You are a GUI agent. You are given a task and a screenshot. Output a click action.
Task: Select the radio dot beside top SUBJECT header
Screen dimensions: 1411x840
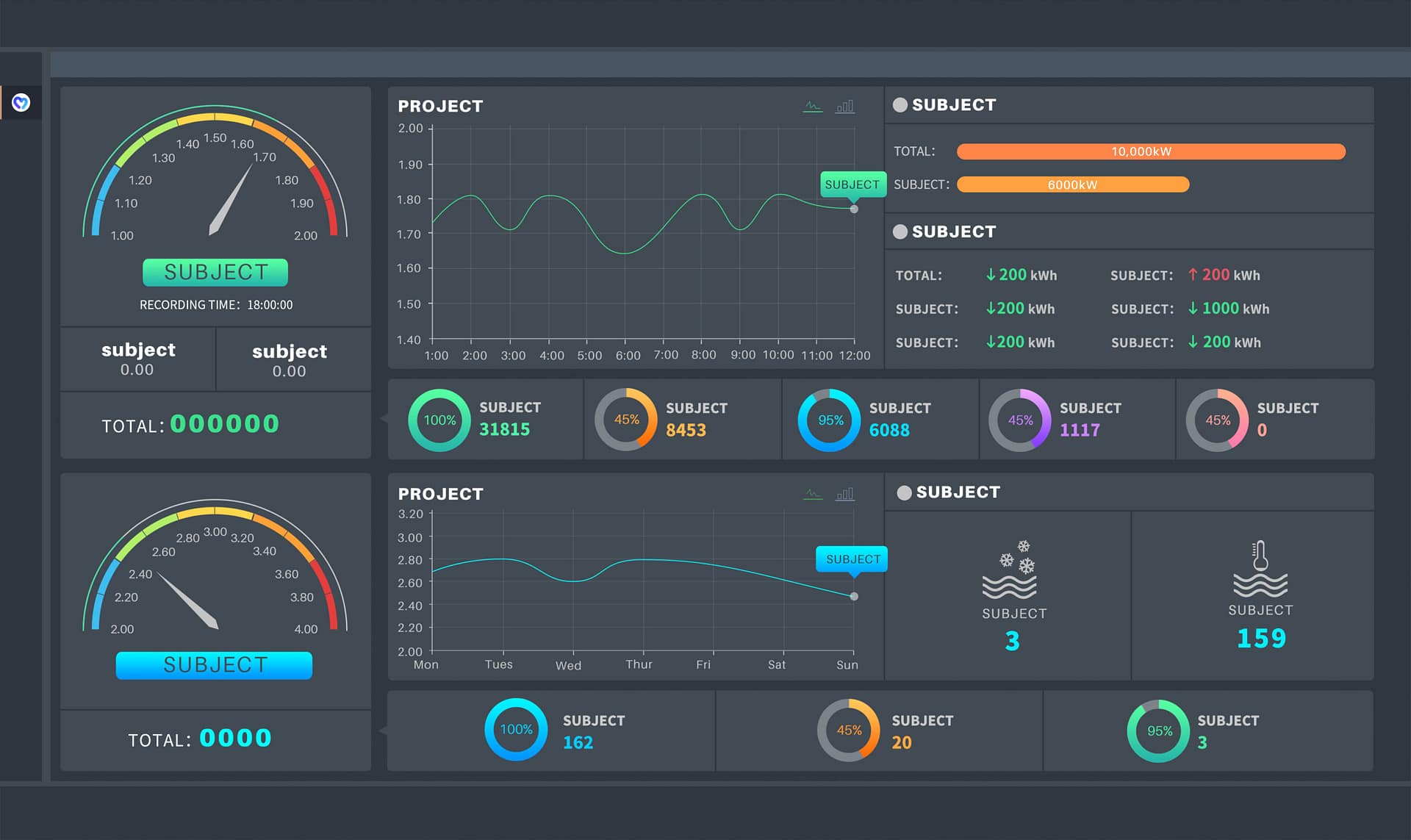900,105
